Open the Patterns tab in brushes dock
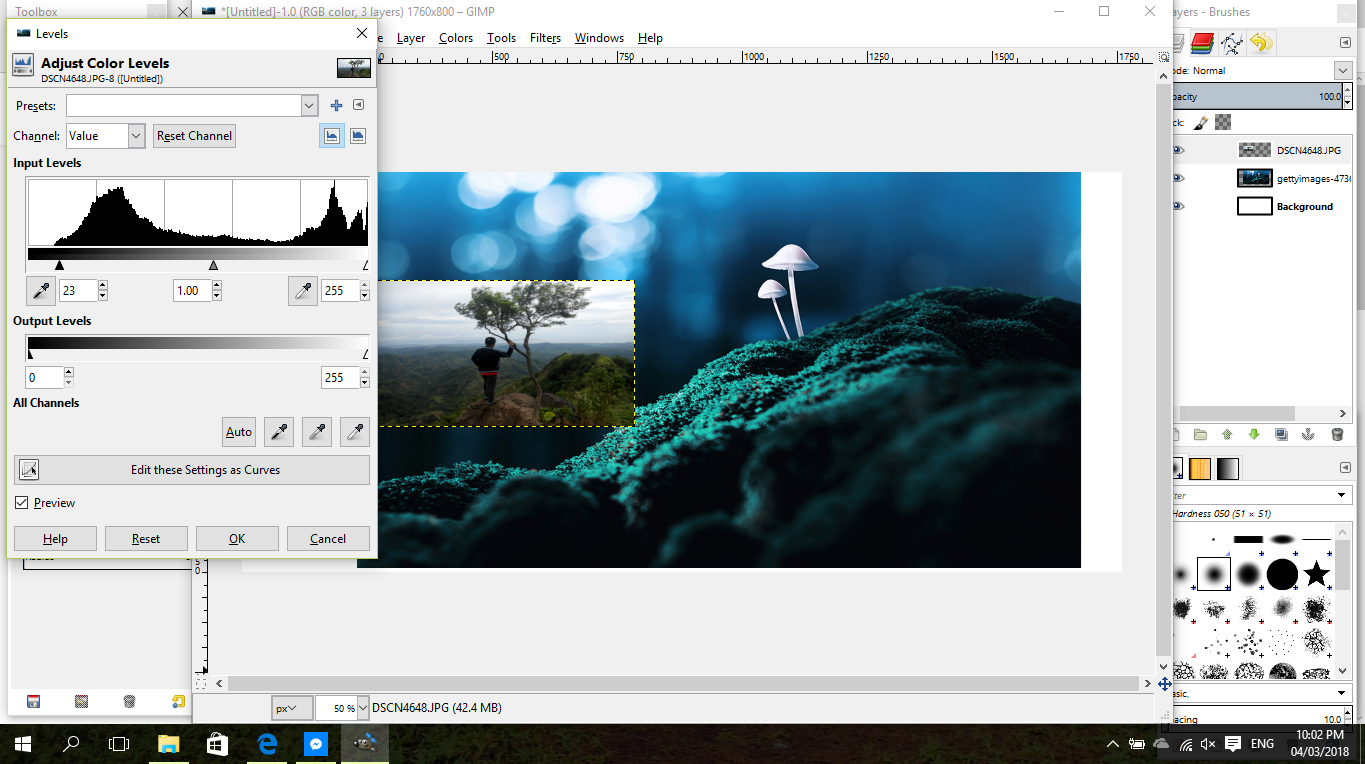The height and width of the screenshot is (764, 1365). tap(1200, 468)
